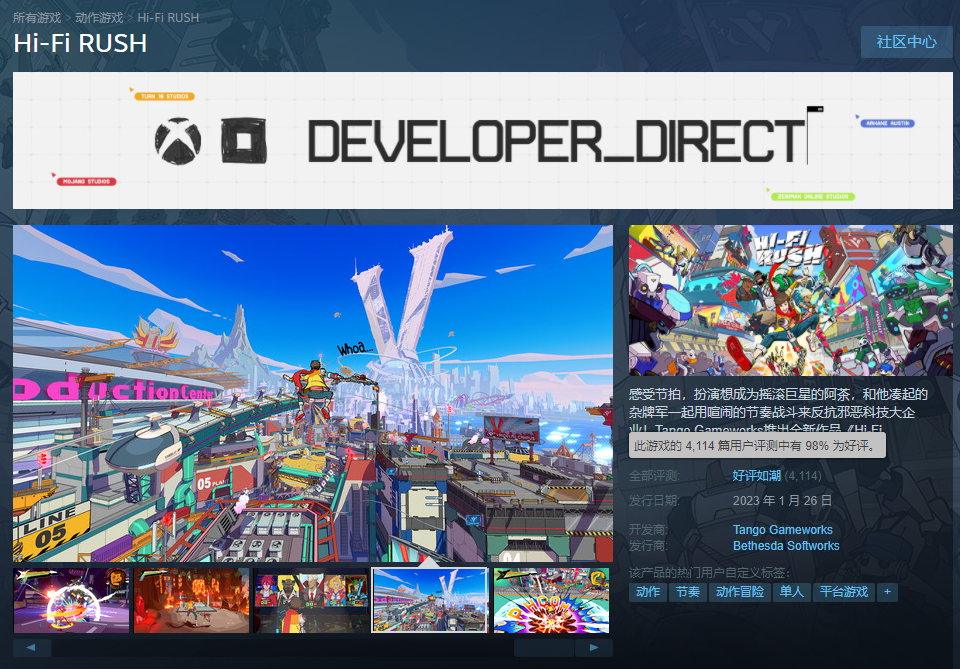Open 动作游戏 breadcrumb link

point(99,18)
